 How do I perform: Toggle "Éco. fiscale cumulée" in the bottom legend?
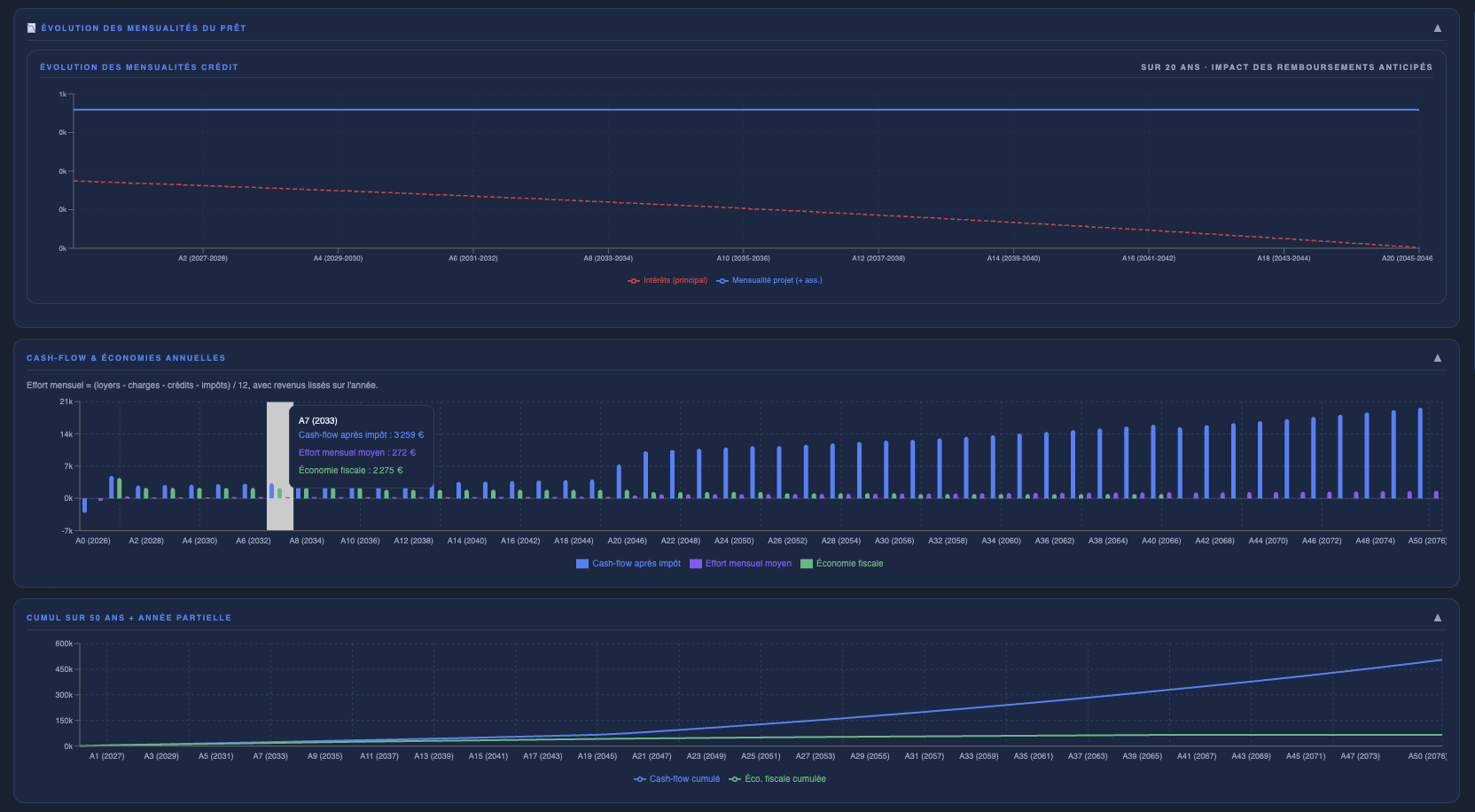click(x=784, y=778)
